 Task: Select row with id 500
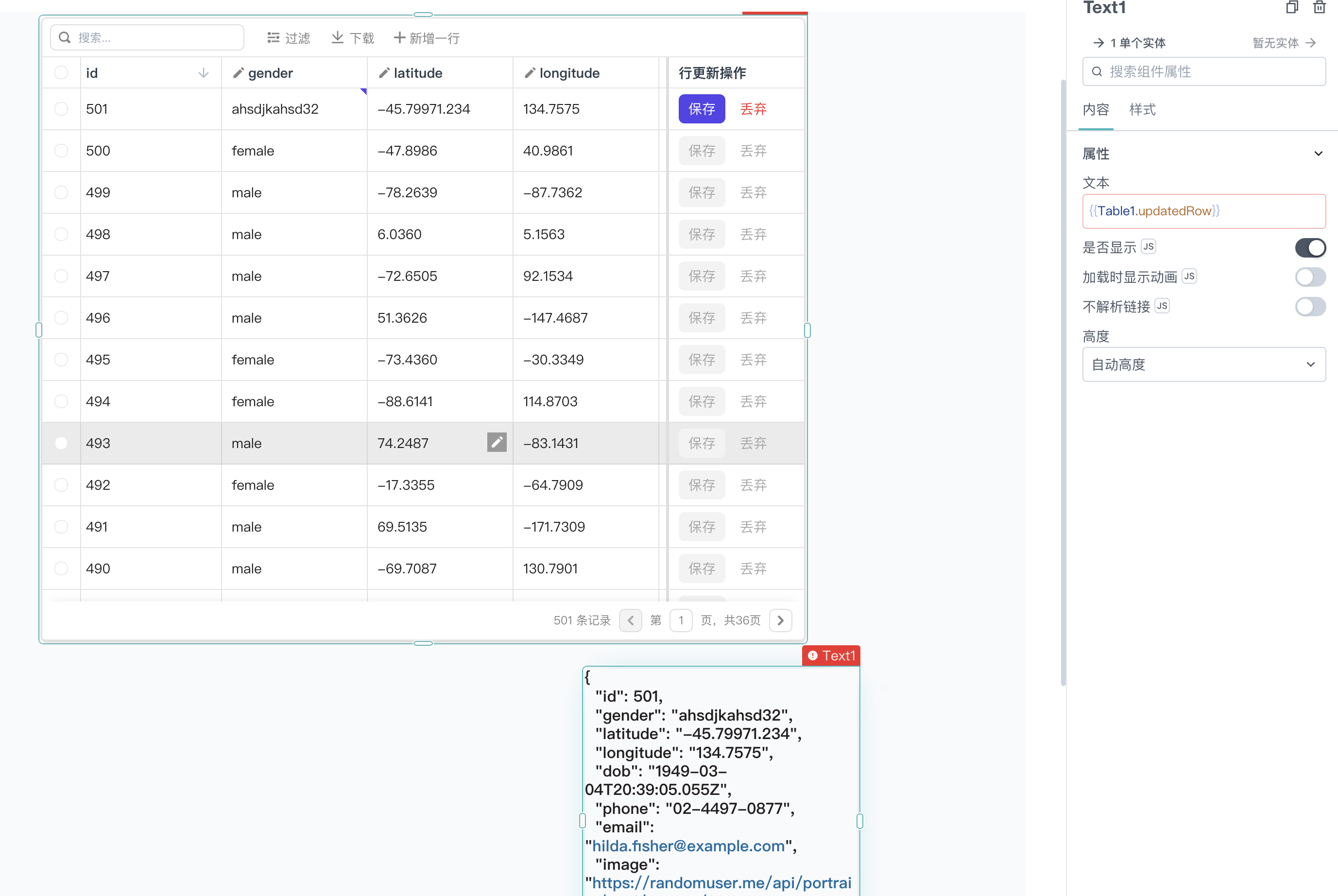[61, 150]
